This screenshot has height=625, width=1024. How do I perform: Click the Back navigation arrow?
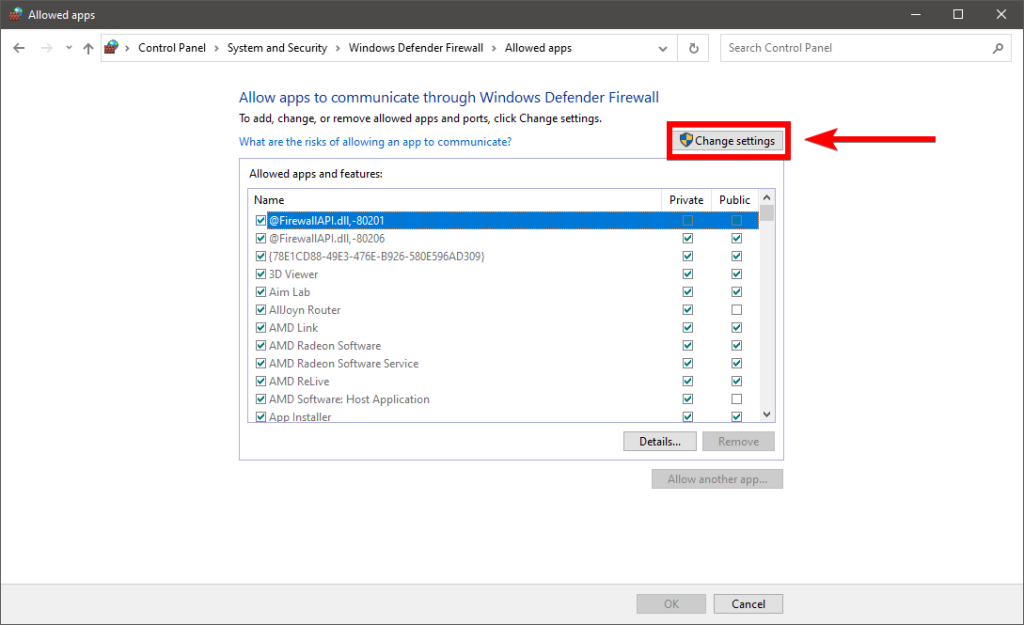point(19,48)
